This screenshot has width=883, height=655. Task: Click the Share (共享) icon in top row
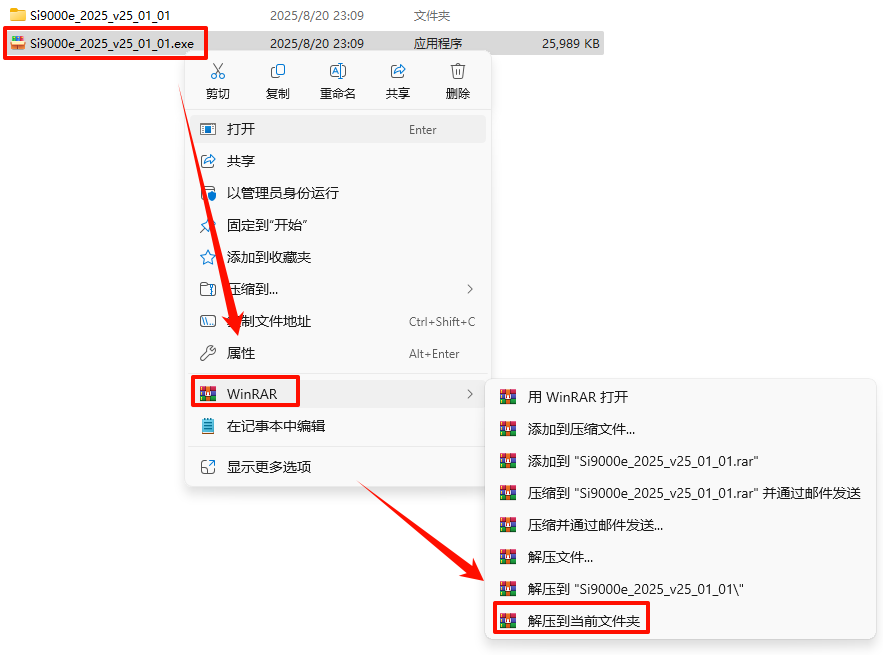pos(398,72)
